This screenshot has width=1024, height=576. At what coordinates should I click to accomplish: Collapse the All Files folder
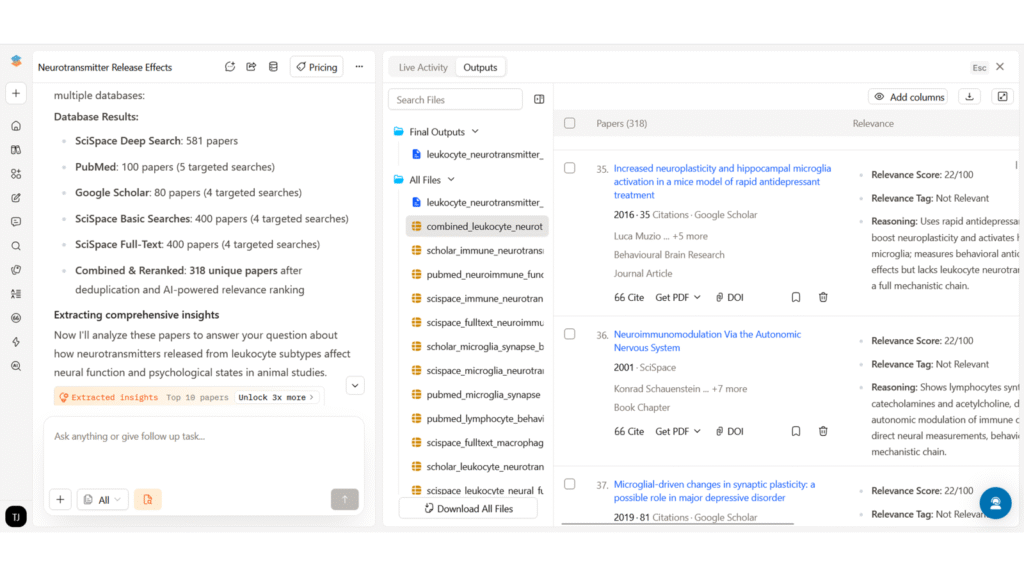[x=451, y=180]
